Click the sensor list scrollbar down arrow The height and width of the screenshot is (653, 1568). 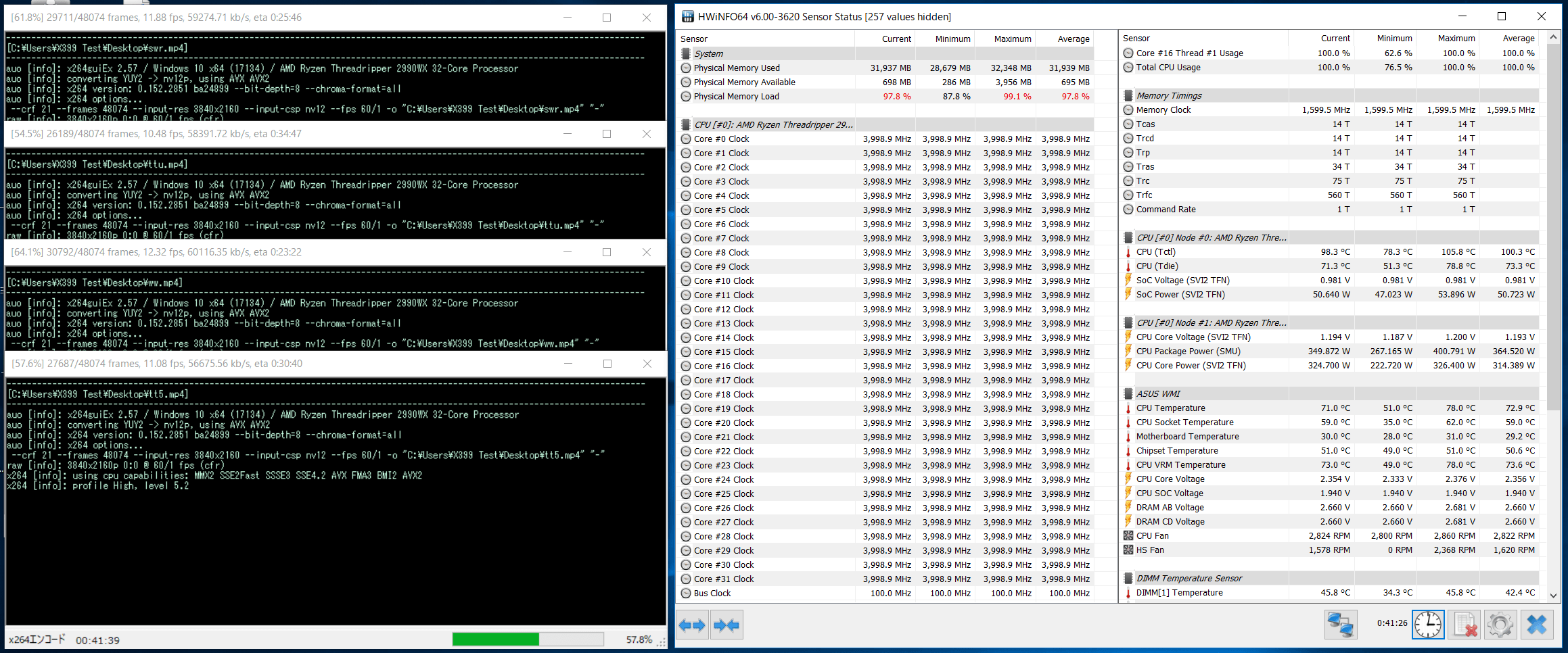click(1553, 595)
